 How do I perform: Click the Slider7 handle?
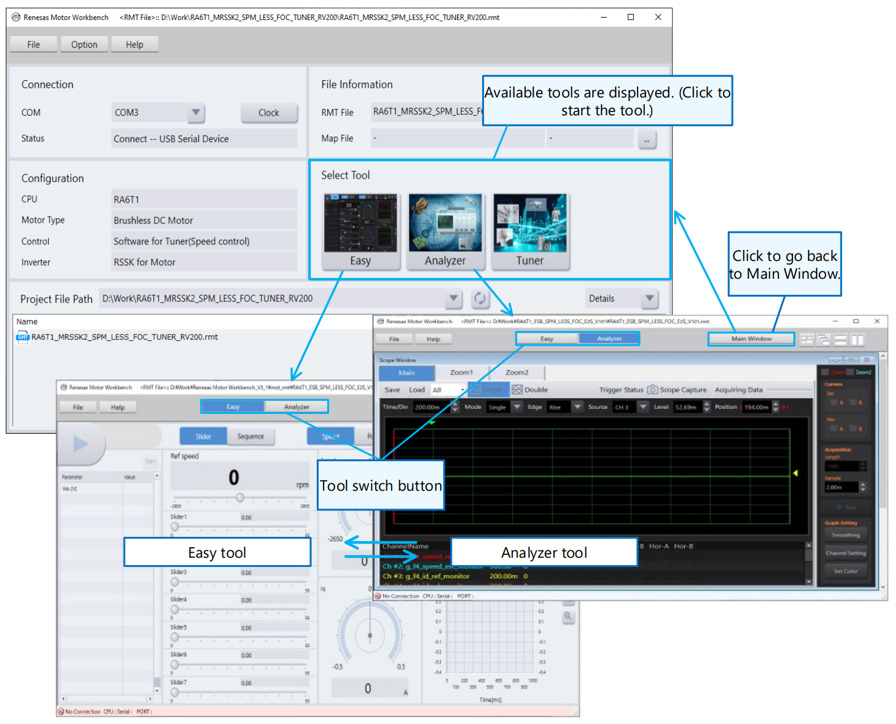point(175,693)
